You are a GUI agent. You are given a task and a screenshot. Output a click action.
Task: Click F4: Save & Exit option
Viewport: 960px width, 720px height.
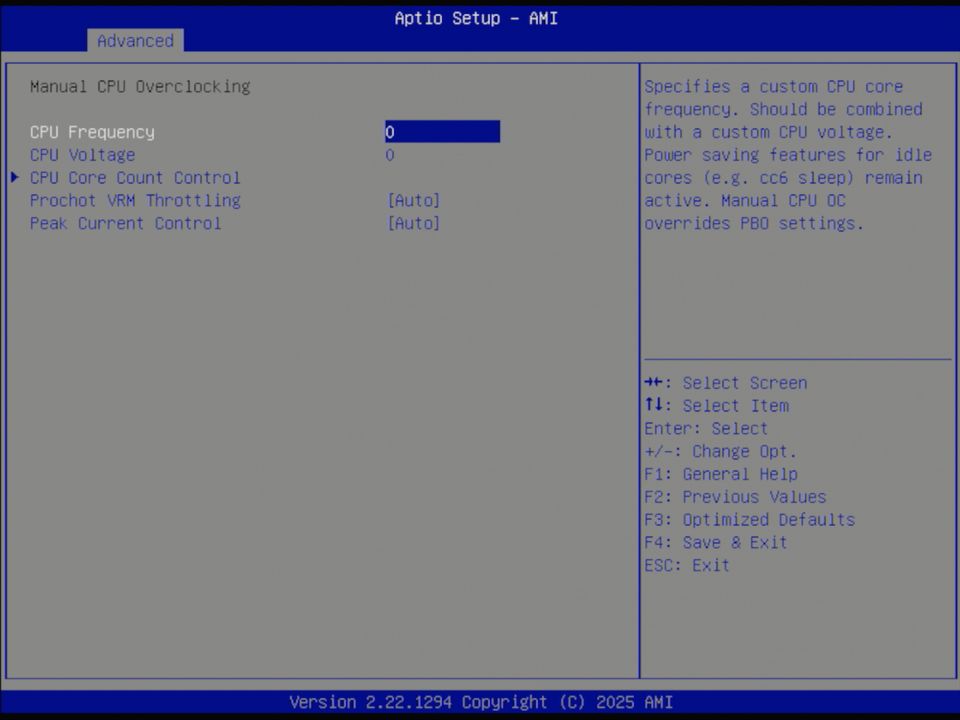[715, 542]
